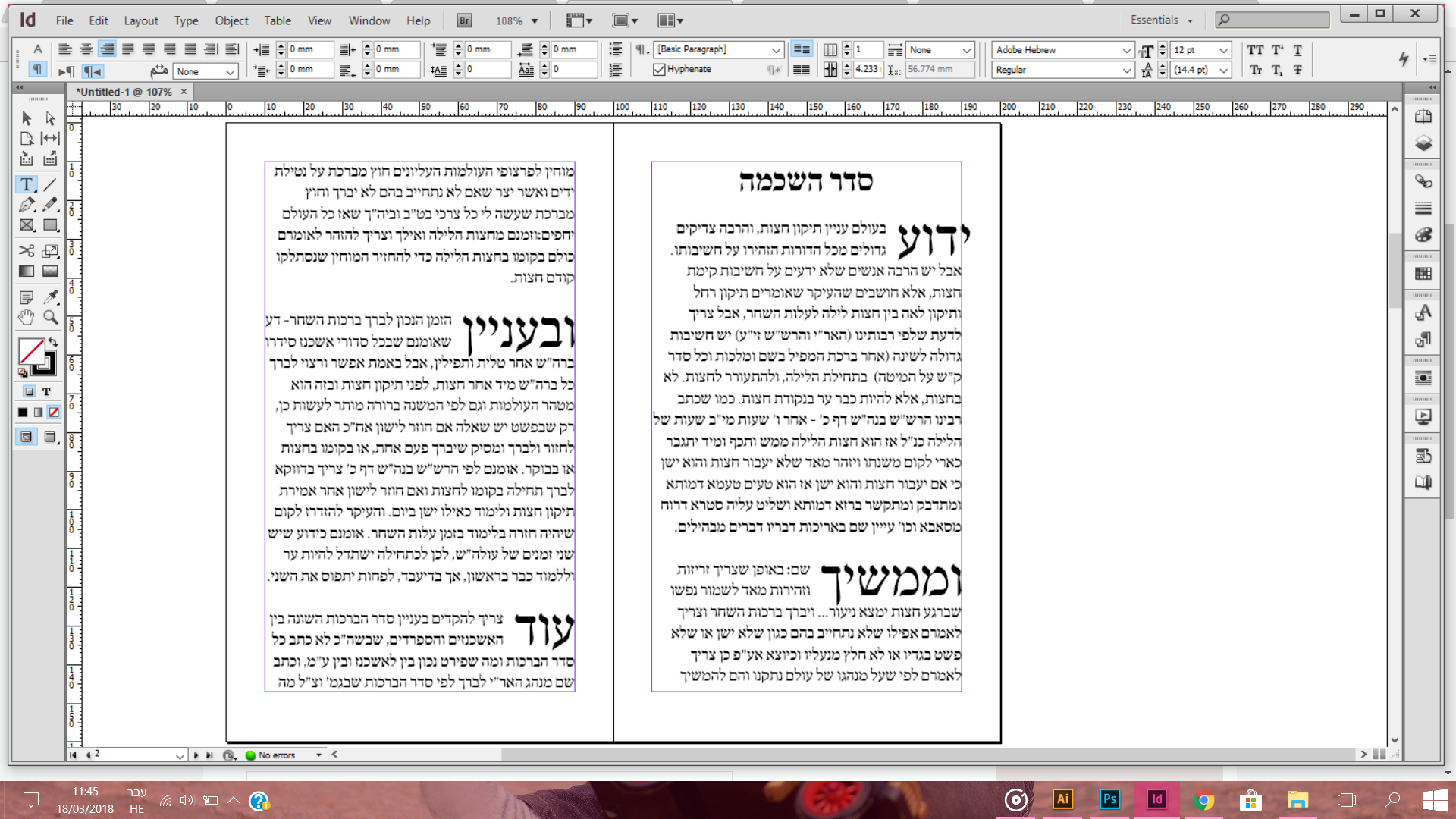
Task: Select the Direct Selection tool
Action: coord(50,118)
